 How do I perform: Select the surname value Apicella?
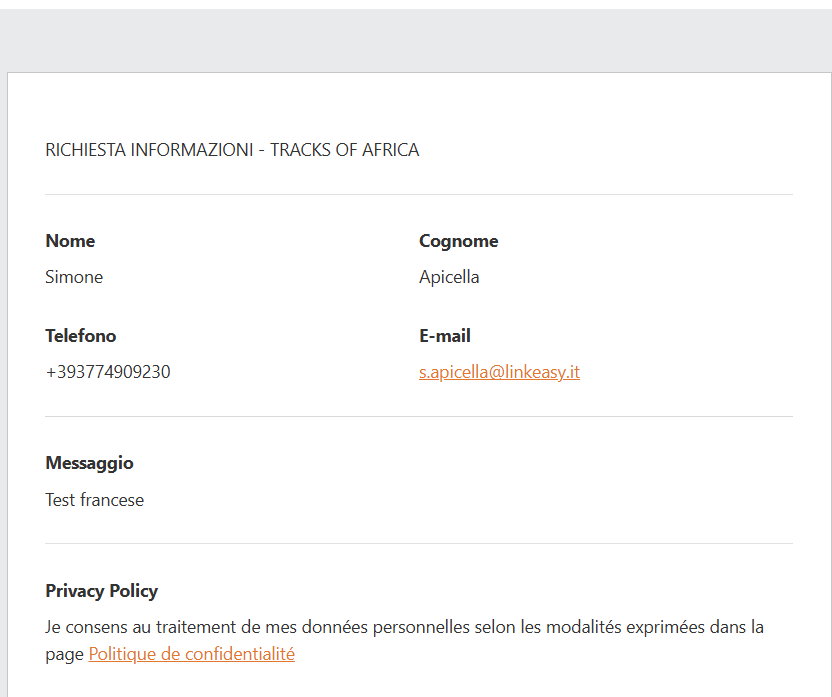[x=449, y=277]
